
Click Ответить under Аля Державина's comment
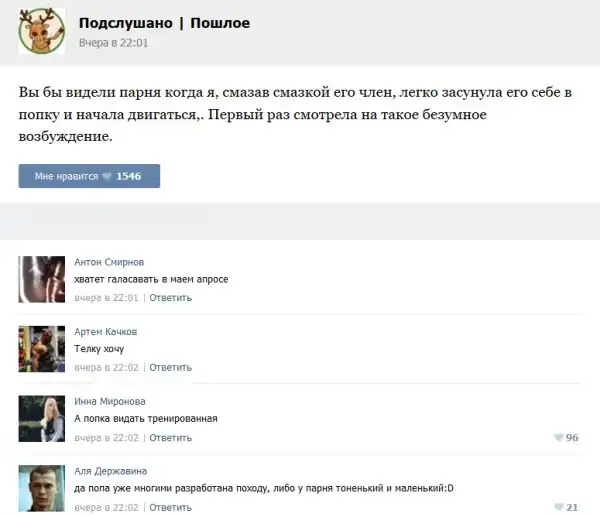point(170,508)
